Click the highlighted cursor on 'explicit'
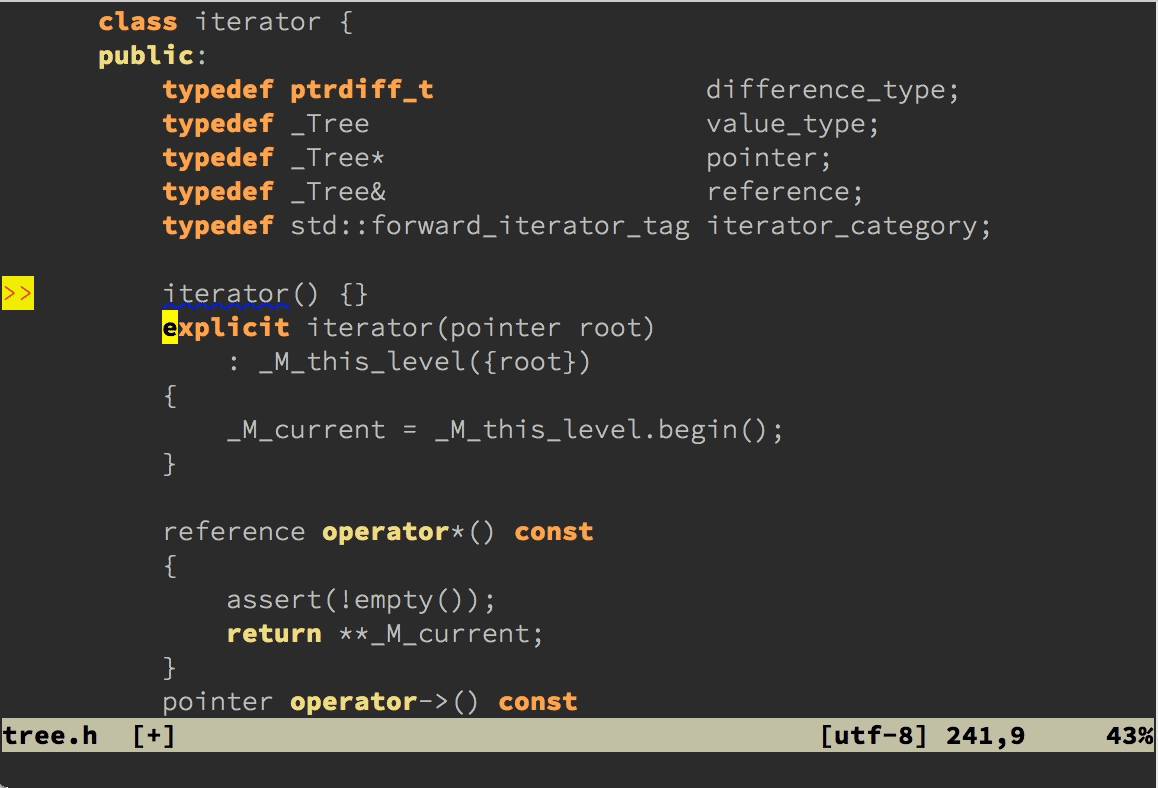 170,328
